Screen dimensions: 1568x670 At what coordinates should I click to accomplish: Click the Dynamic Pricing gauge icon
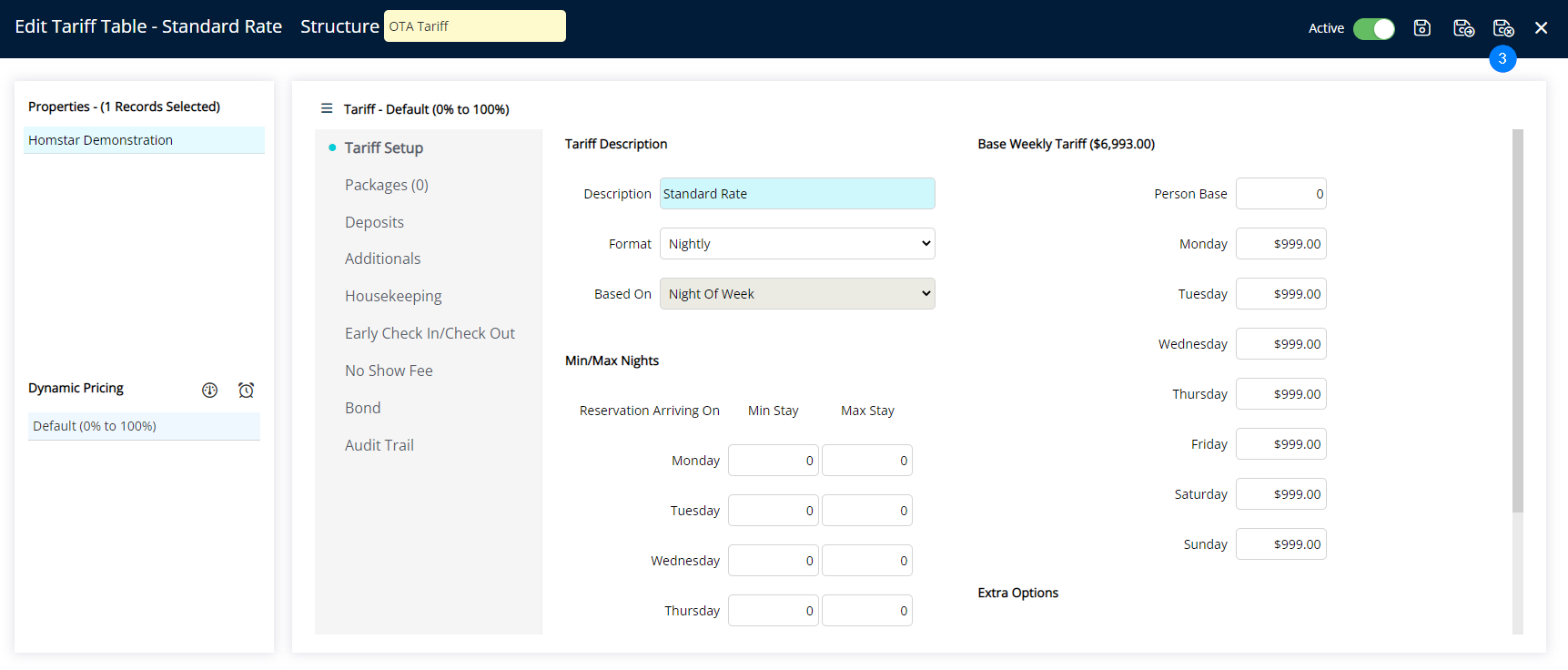(209, 391)
